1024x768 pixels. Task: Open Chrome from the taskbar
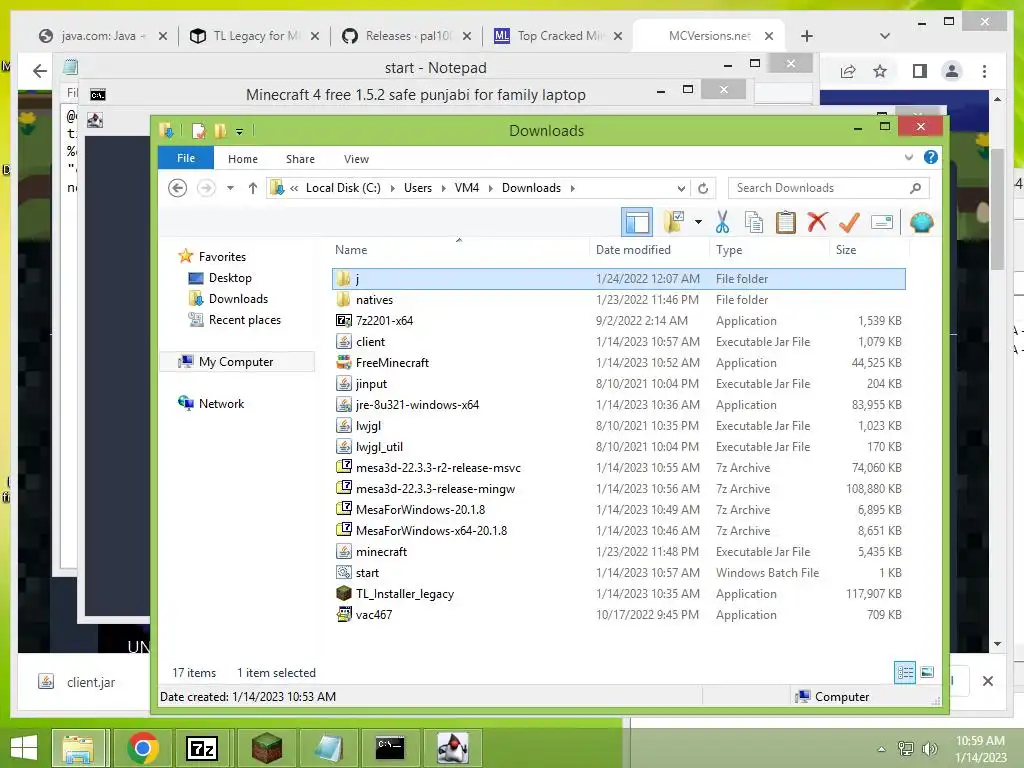(x=142, y=748)
